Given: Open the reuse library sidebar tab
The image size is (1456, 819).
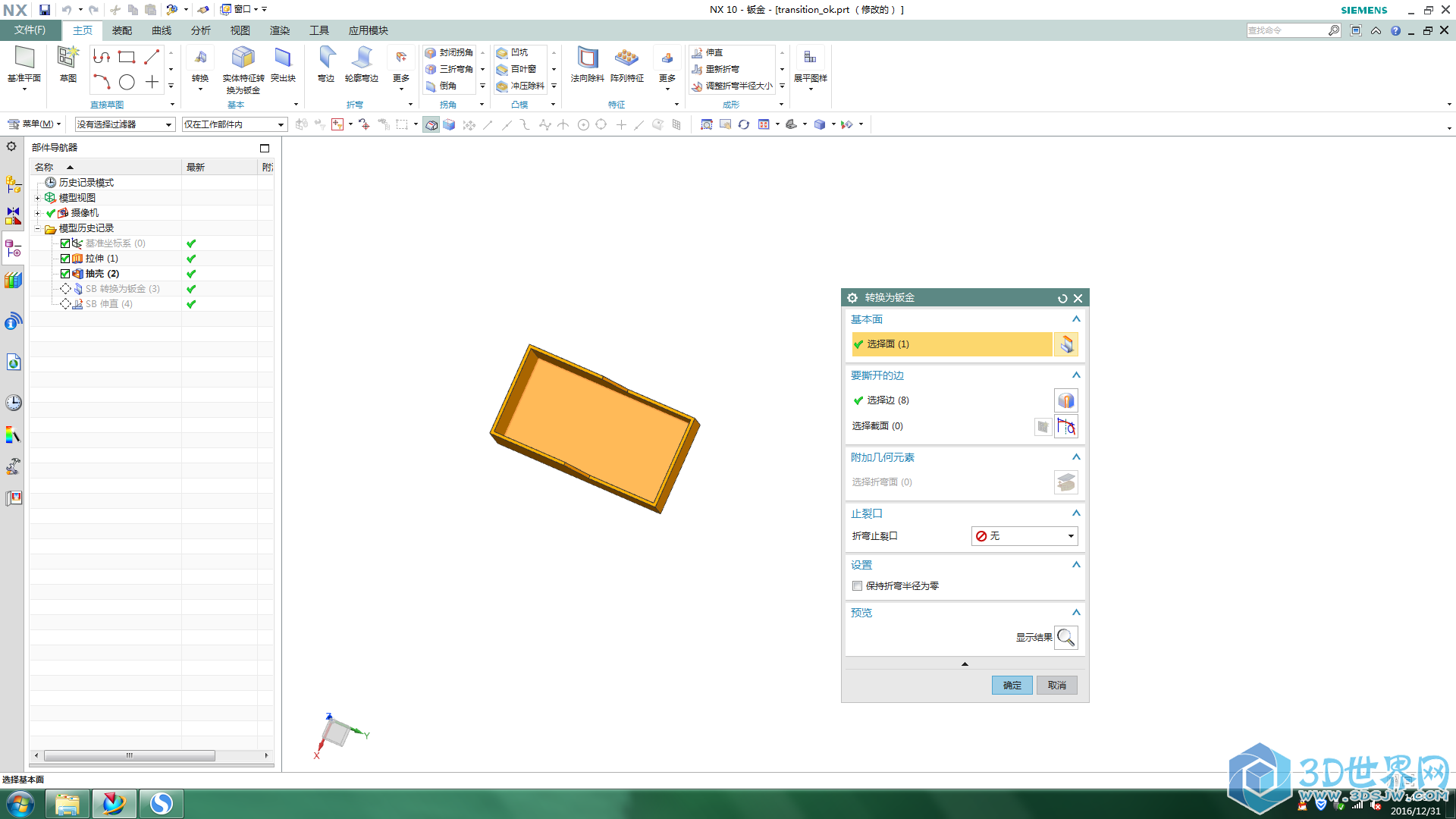Looking at the screenshot, I should [13, 281].
